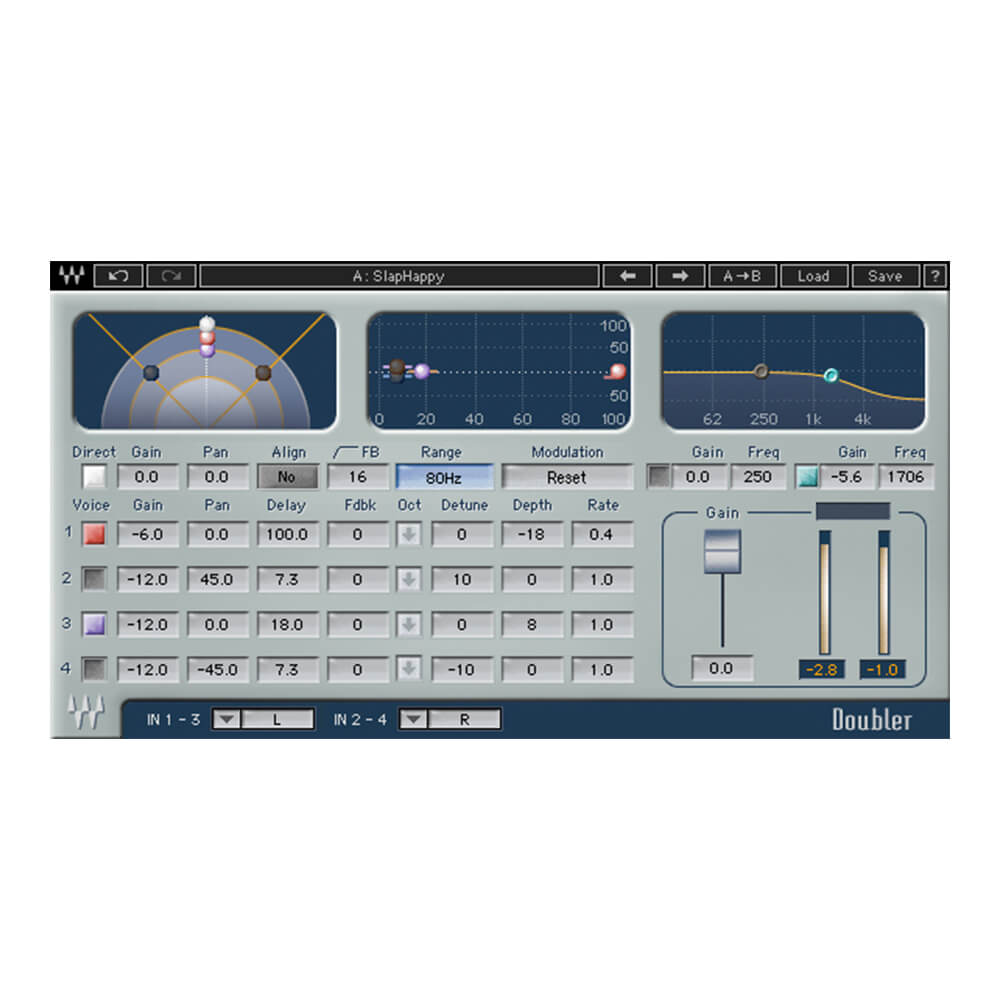Image resolution: width=1000 pixels, height=1000 pixels.
Task: Toggle Voice 3 purple on/off button
Action: (x=94, y=624)
